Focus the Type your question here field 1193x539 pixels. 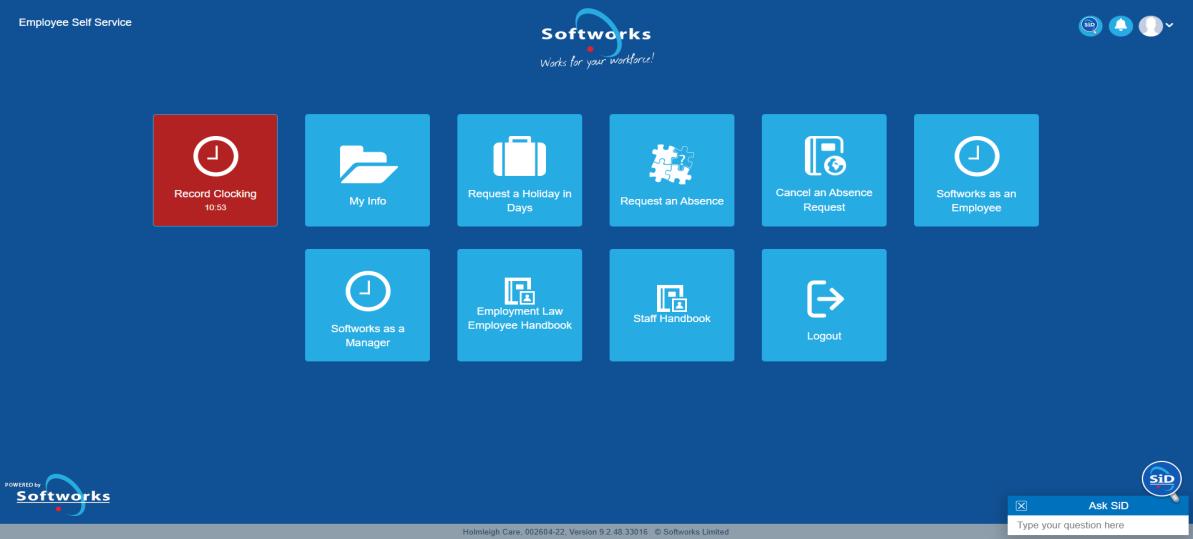(x=1098, y=525)
